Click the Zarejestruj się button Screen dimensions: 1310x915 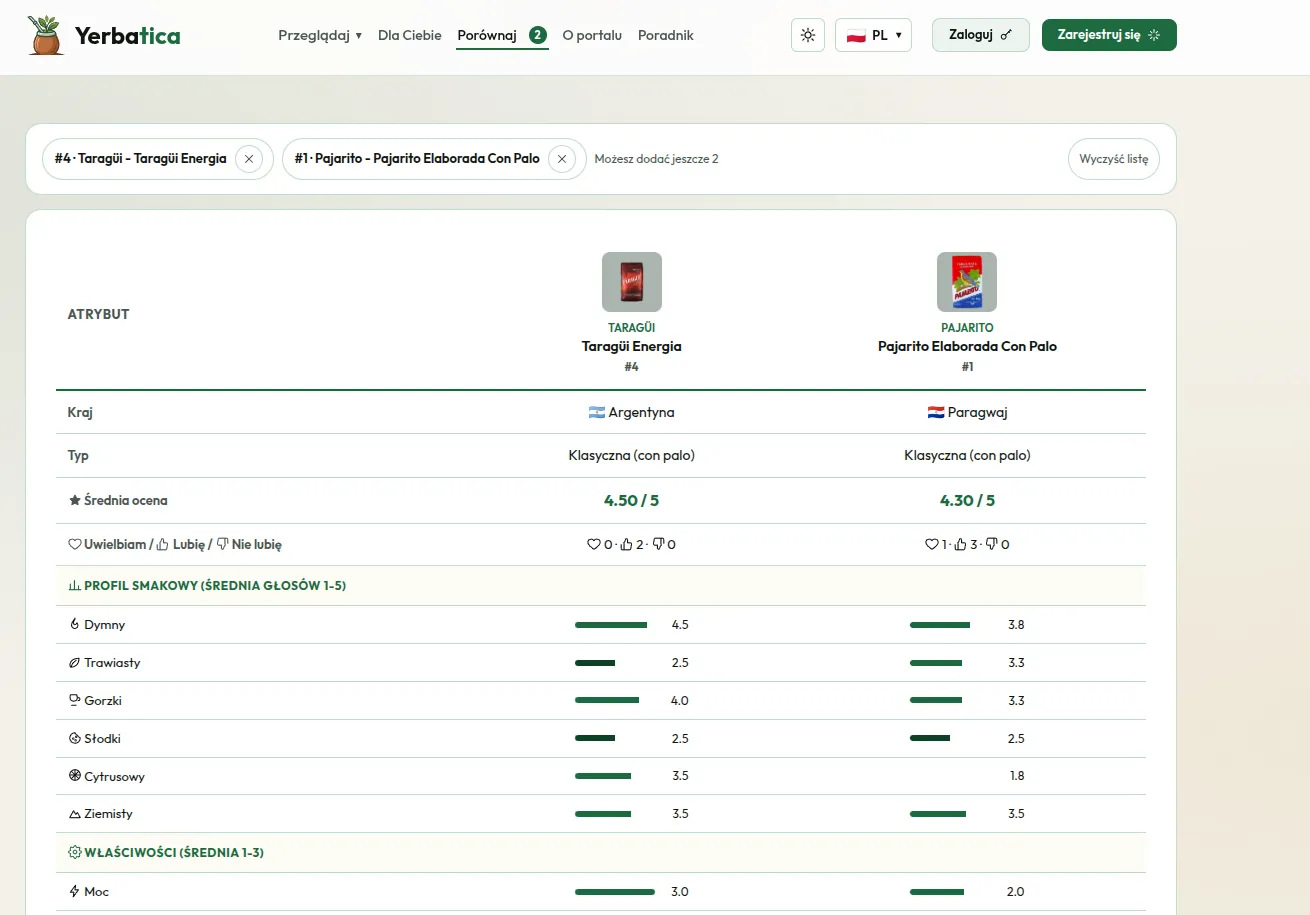tap(1109, 35)
